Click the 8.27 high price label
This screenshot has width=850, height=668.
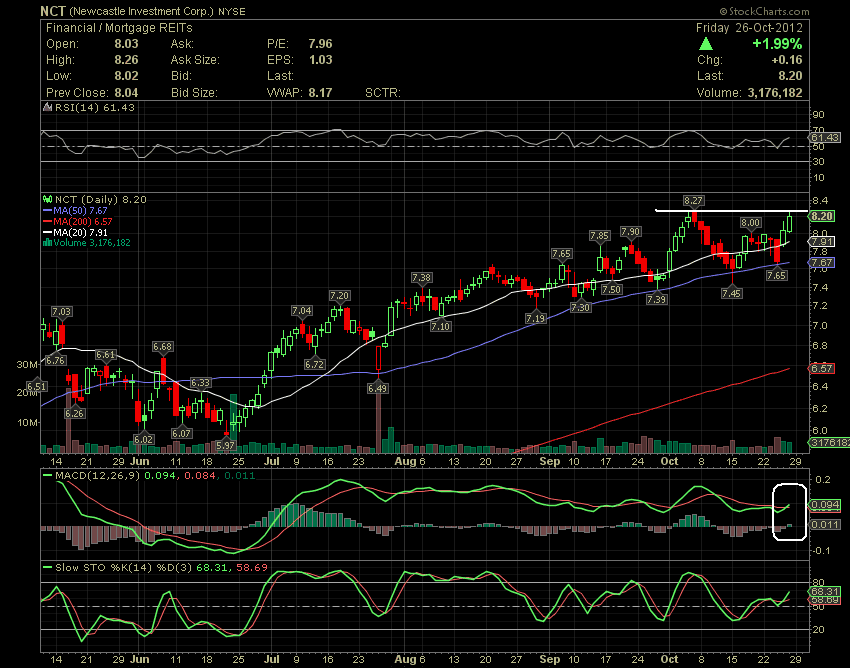[x=693, y=201]
